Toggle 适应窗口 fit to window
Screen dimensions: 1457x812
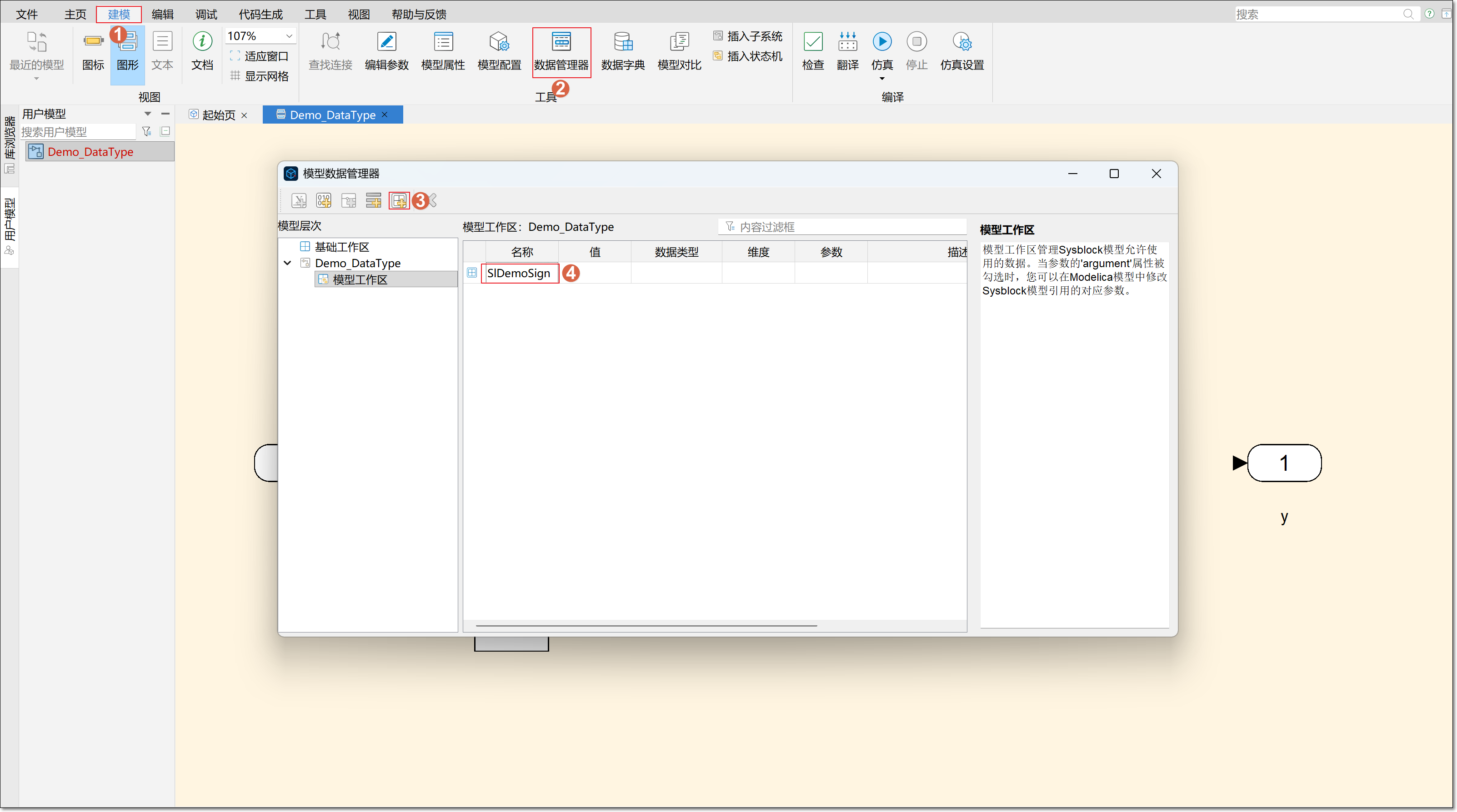coord(260,56)
